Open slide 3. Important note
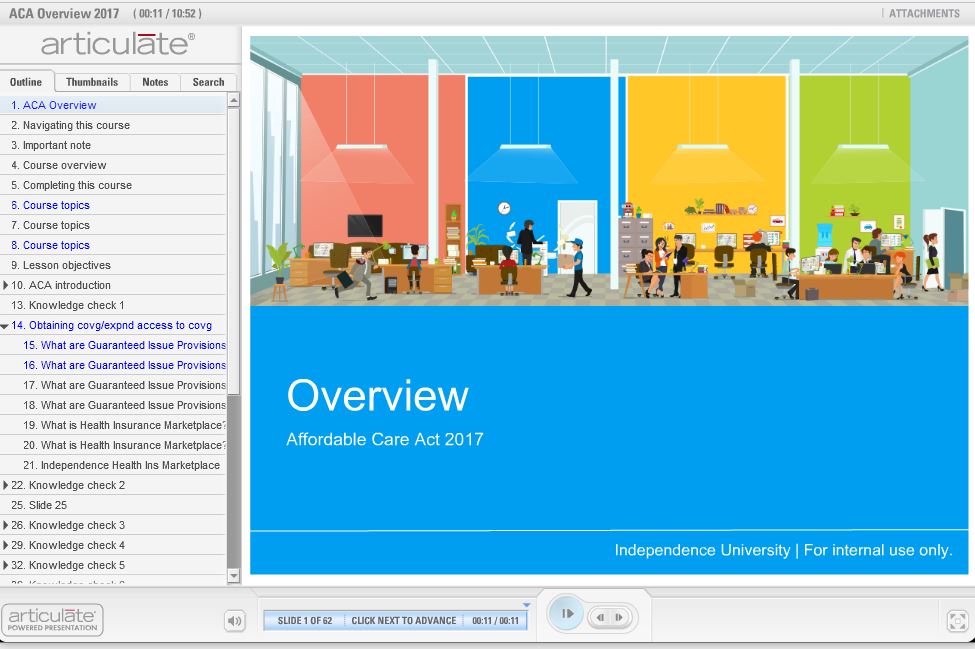 click(x=113, y=145)
